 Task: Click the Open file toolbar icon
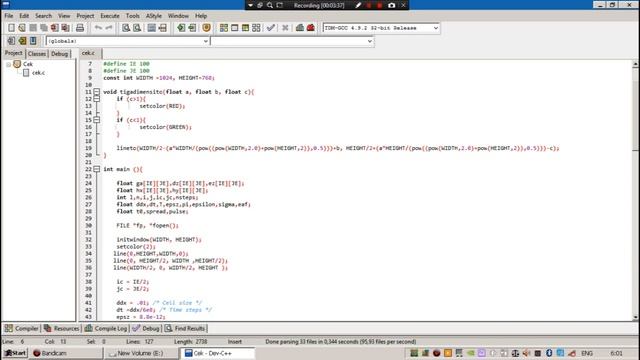click(x=22, y=28)
